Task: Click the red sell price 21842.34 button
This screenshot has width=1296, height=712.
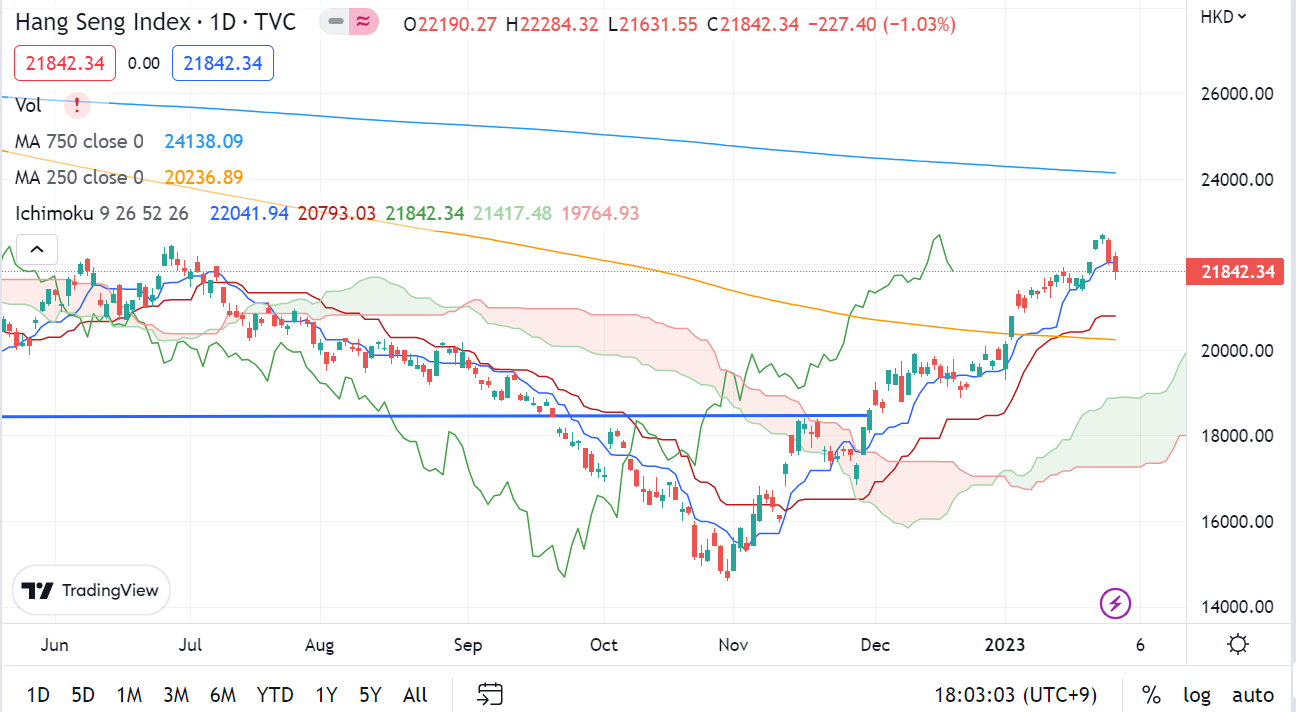Action: point(65,63)
